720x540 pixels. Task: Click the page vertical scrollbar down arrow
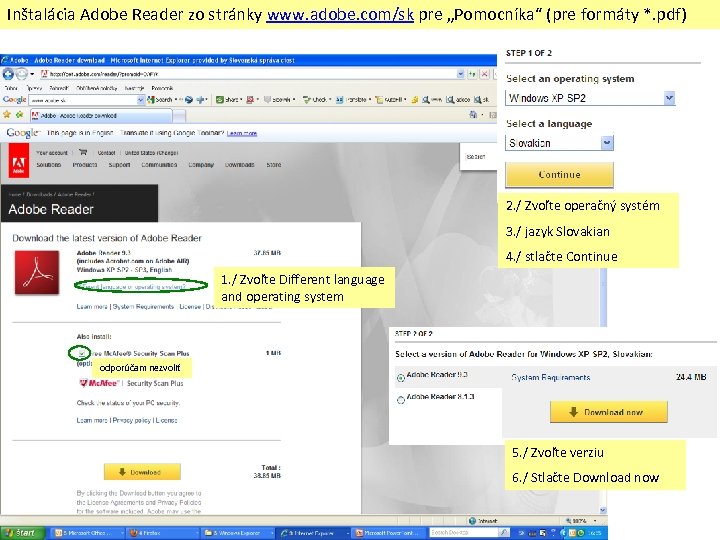(603, 510)
